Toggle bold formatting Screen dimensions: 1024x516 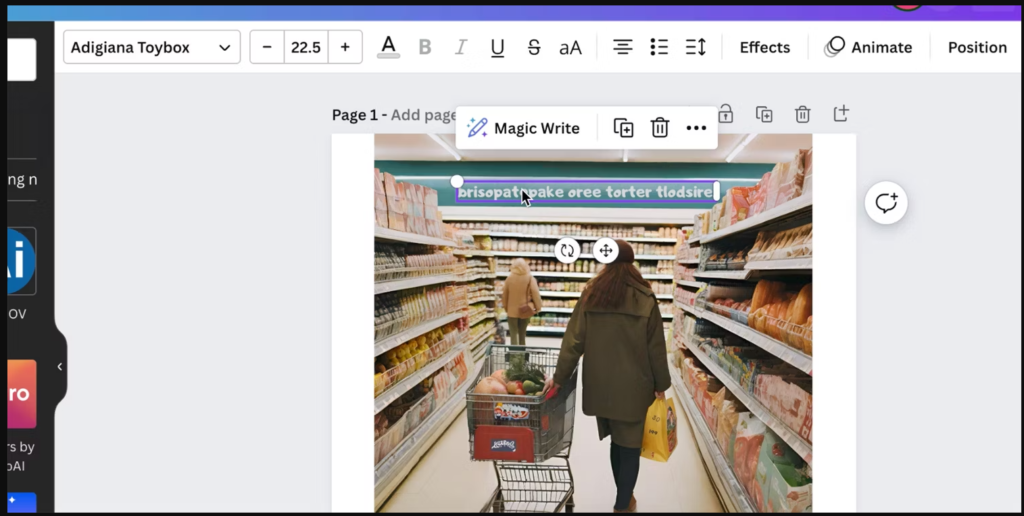tap(425, 47)
